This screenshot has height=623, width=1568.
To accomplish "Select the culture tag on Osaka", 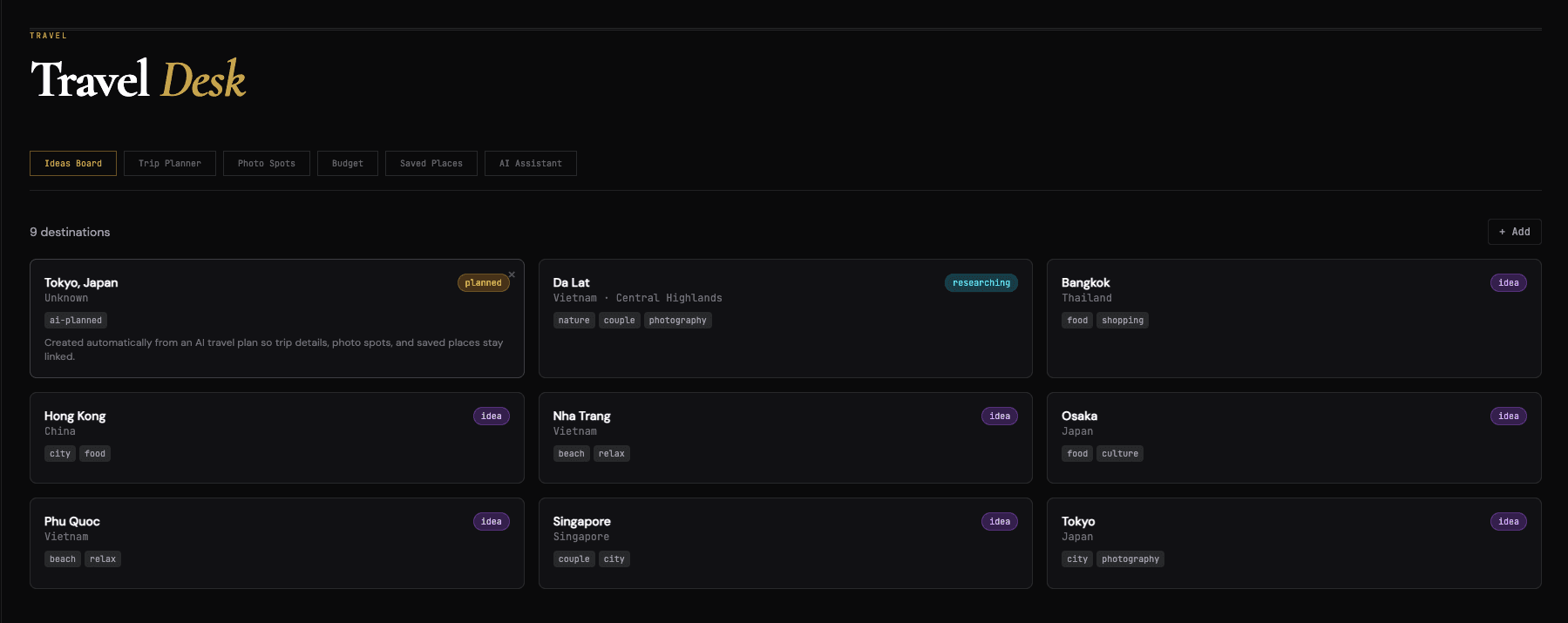I will click(x=1120, y=453).
